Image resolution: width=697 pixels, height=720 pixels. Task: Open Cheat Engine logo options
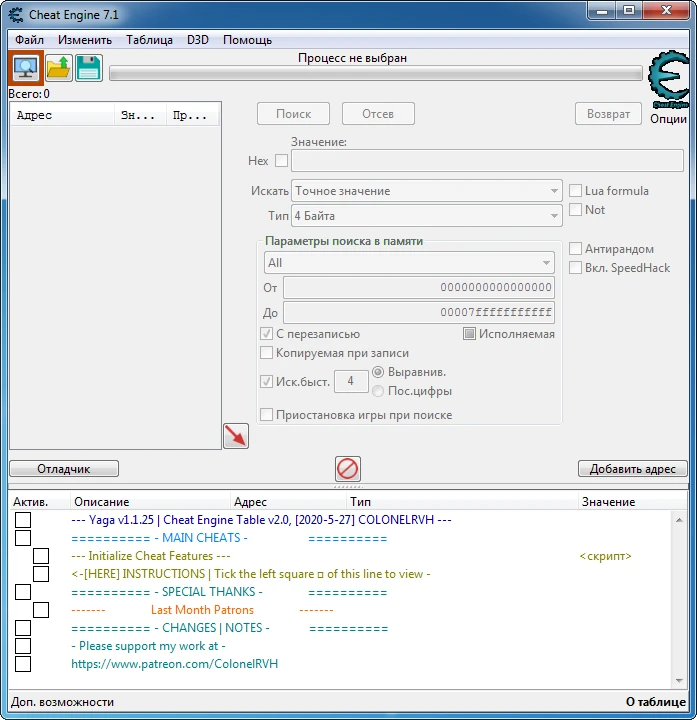(x=669, y=79)
